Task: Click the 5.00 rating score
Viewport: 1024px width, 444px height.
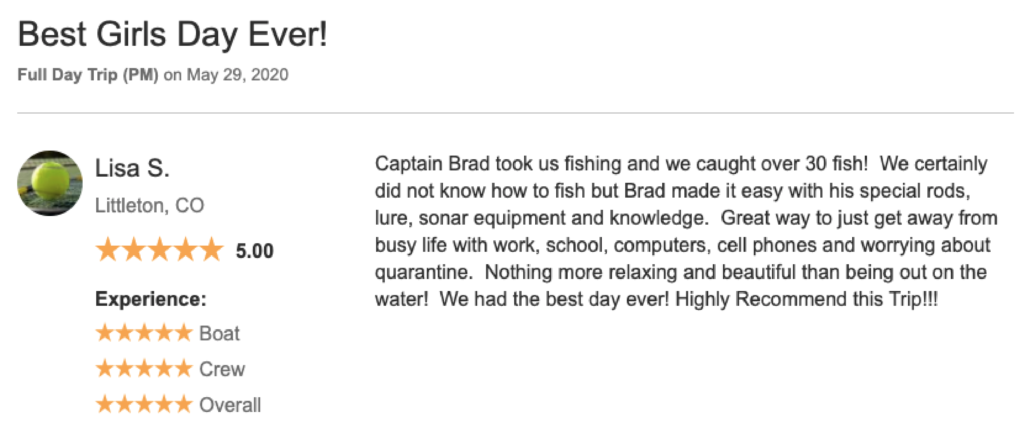Action: pyautogui.click(x=255, y=251)
